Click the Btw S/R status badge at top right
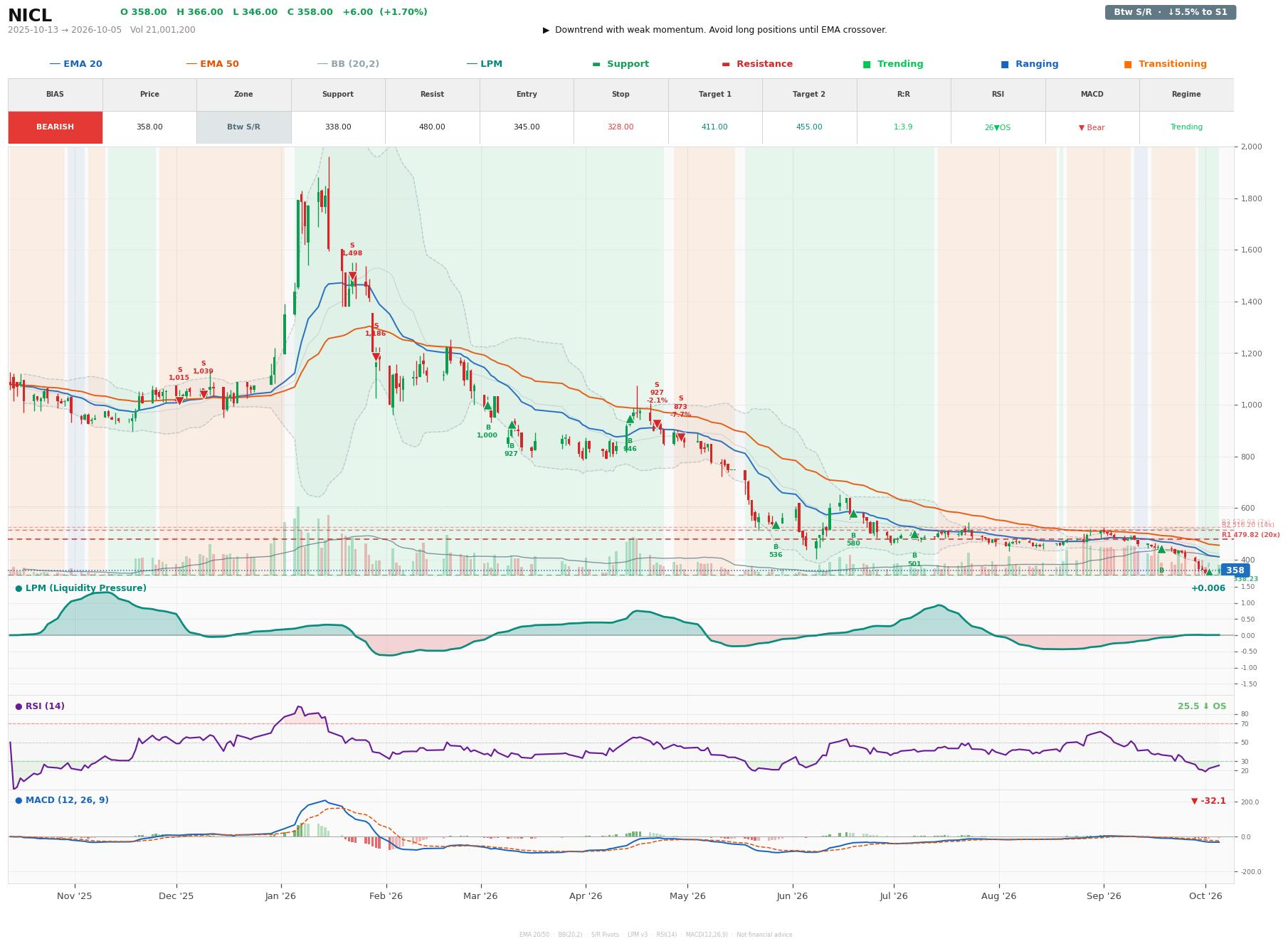1288x946 pixels. click(x=1171, y=12)
